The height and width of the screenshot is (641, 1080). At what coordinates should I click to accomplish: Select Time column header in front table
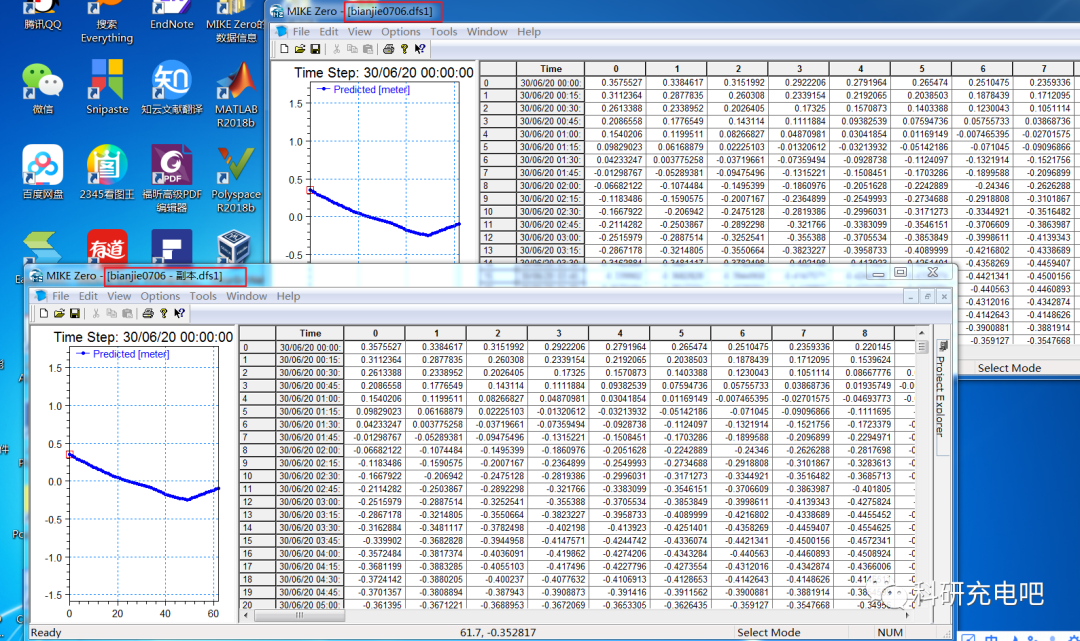point(310,333)
